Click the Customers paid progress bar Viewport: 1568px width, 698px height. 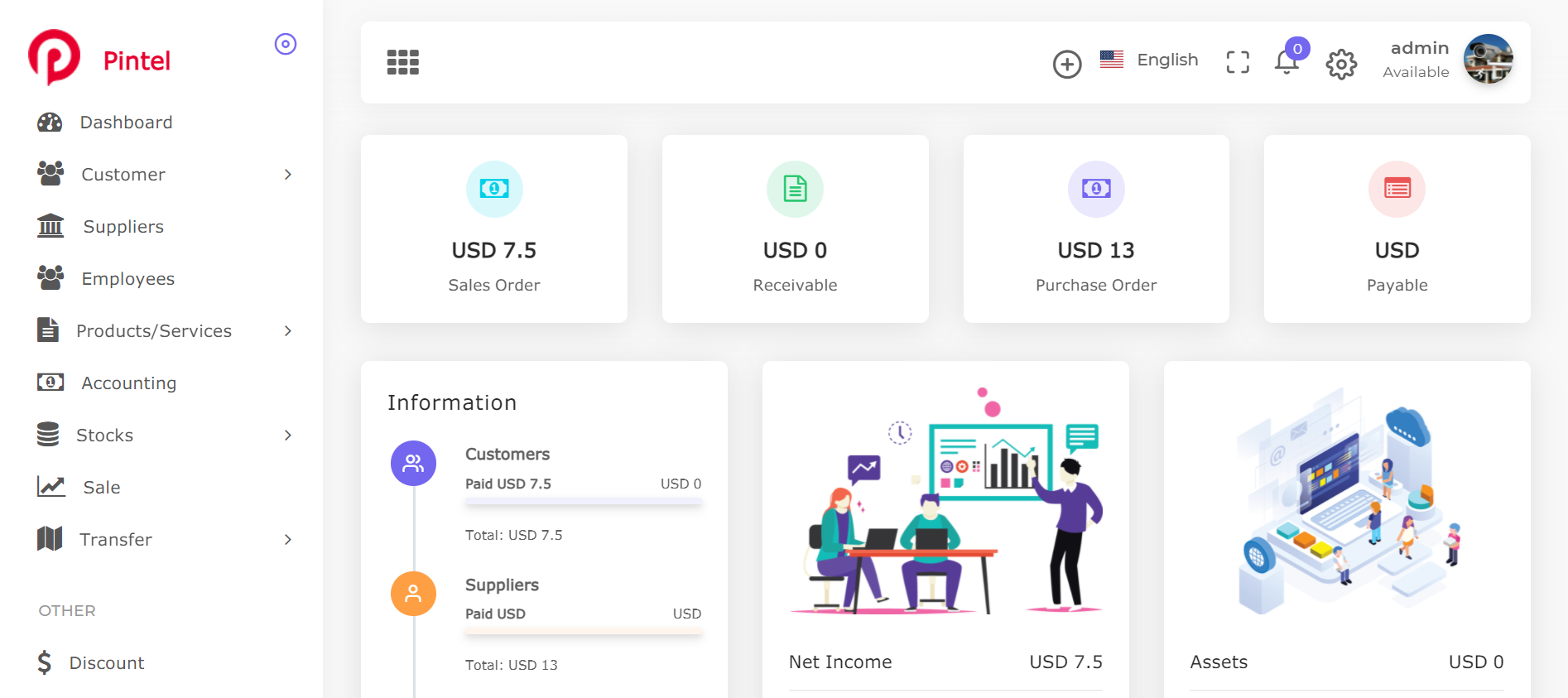click(583, 502)
